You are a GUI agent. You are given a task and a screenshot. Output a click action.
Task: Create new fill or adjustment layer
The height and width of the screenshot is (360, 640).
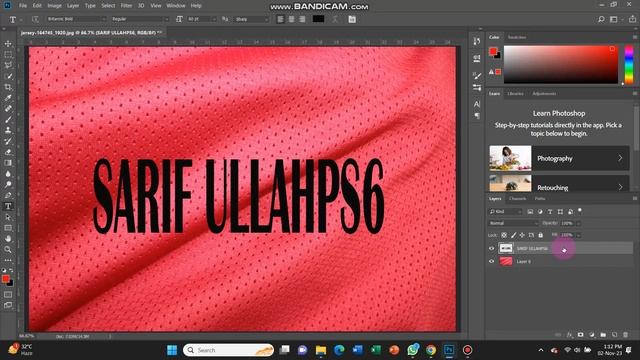click(x=592, y=335)
